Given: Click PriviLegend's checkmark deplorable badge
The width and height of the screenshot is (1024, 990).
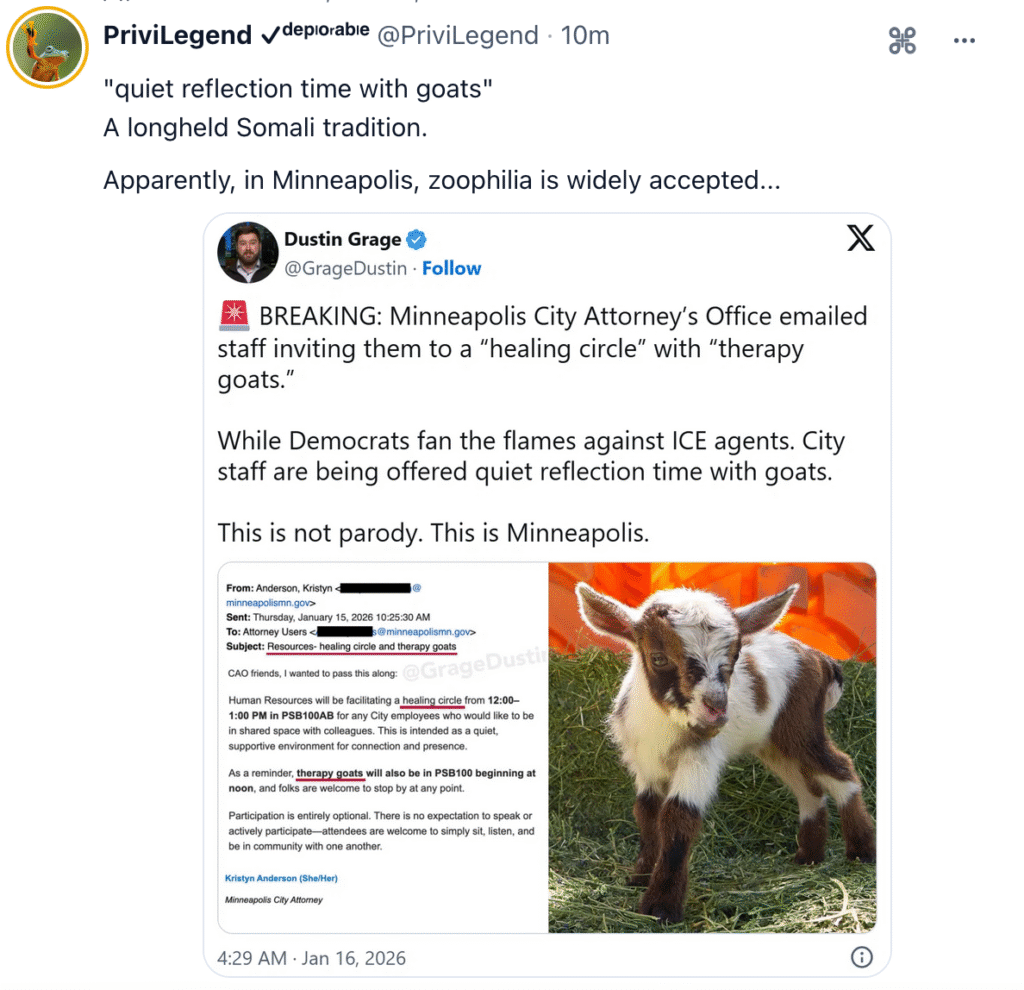Looking at the screenshot, I should pos(315,33).
